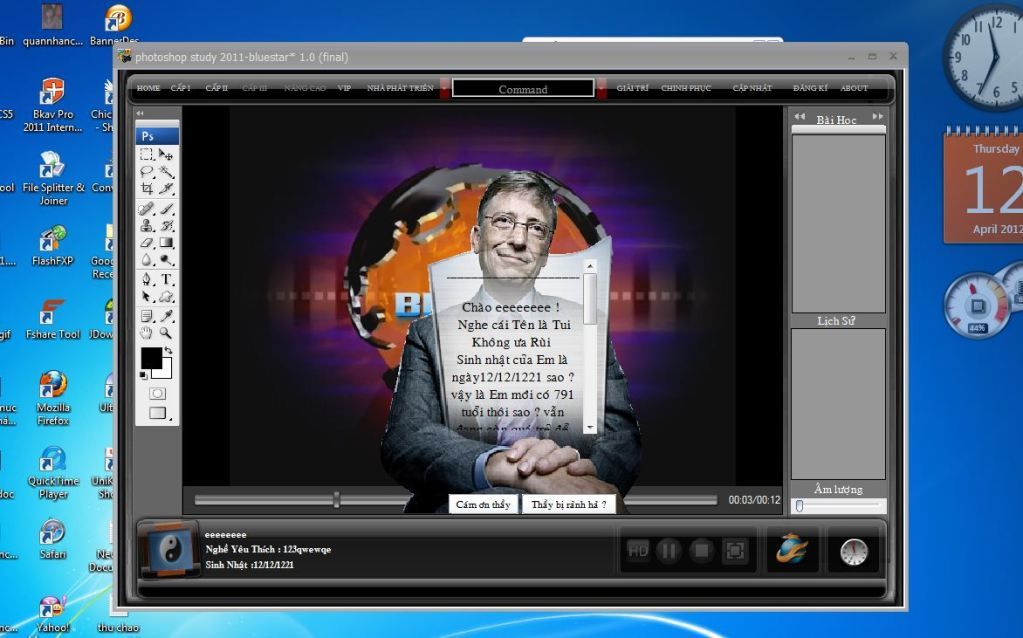Toggle fullscreen video mode
This screenshot has height=638, width=1023.
point(735,551)
